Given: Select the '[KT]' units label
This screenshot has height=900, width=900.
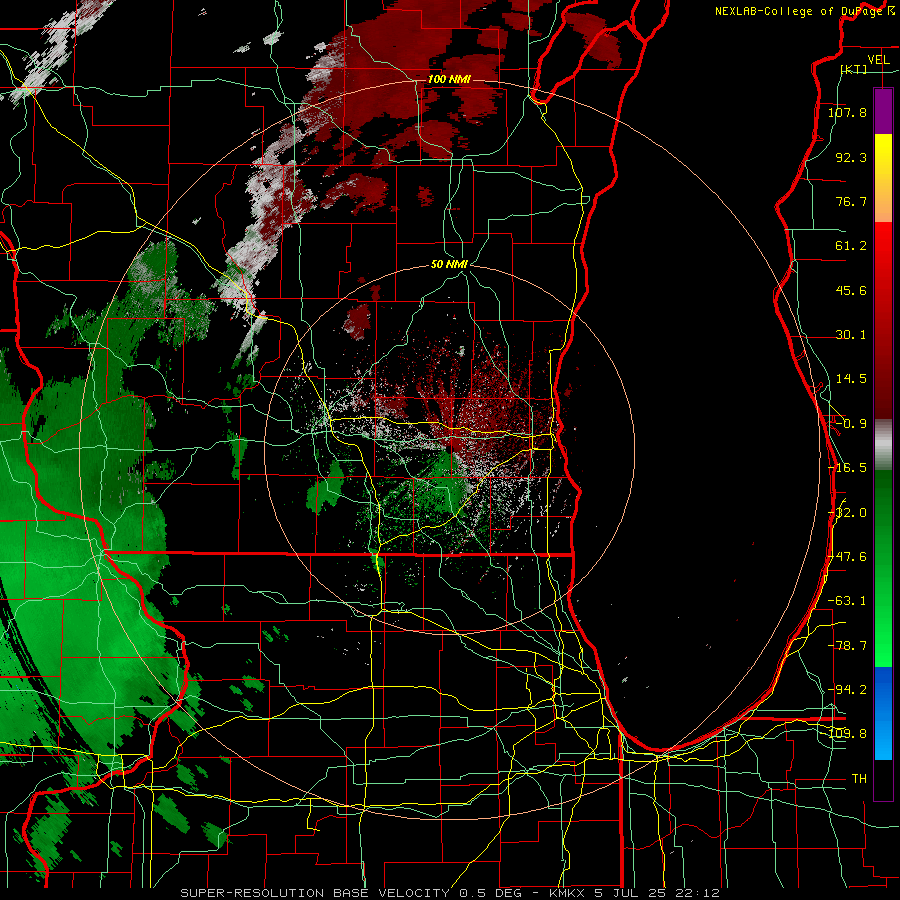Looking at the screenshot, I should [x=854, y=69].
